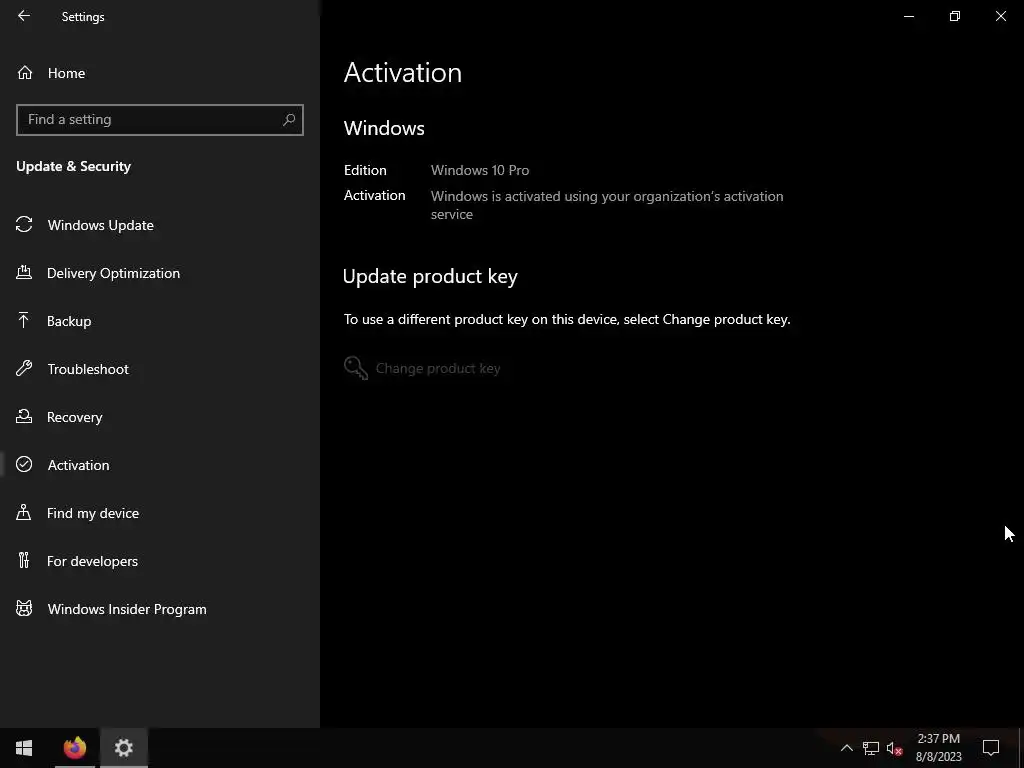Viewport: 1024px width, 768px height.
Task: Click the Find my device locator icon
Action: pos(24,512)
